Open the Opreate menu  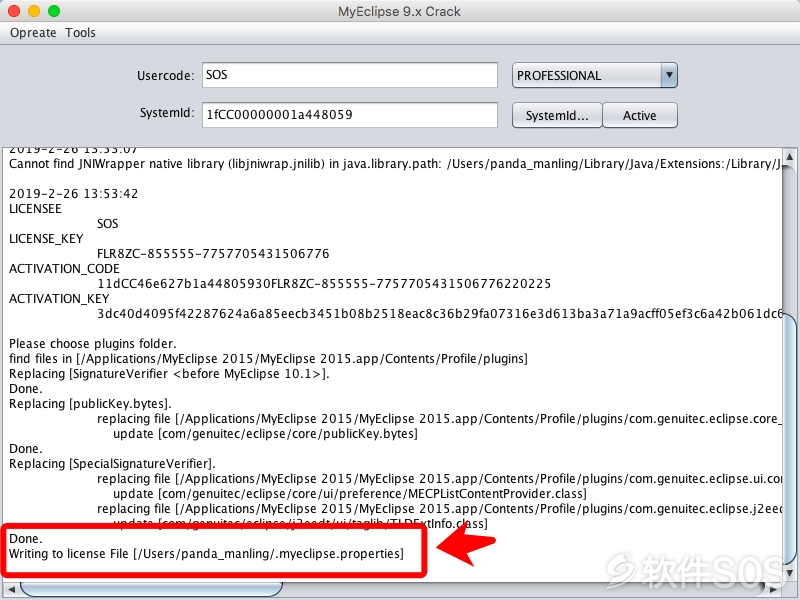tap(33, 33)
